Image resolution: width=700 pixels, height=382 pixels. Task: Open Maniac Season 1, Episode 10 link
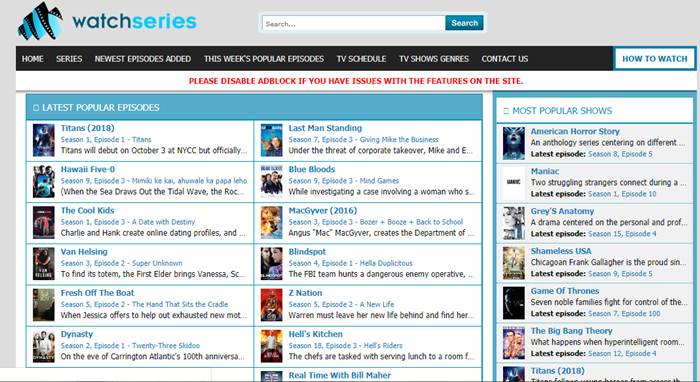point(622,194)
